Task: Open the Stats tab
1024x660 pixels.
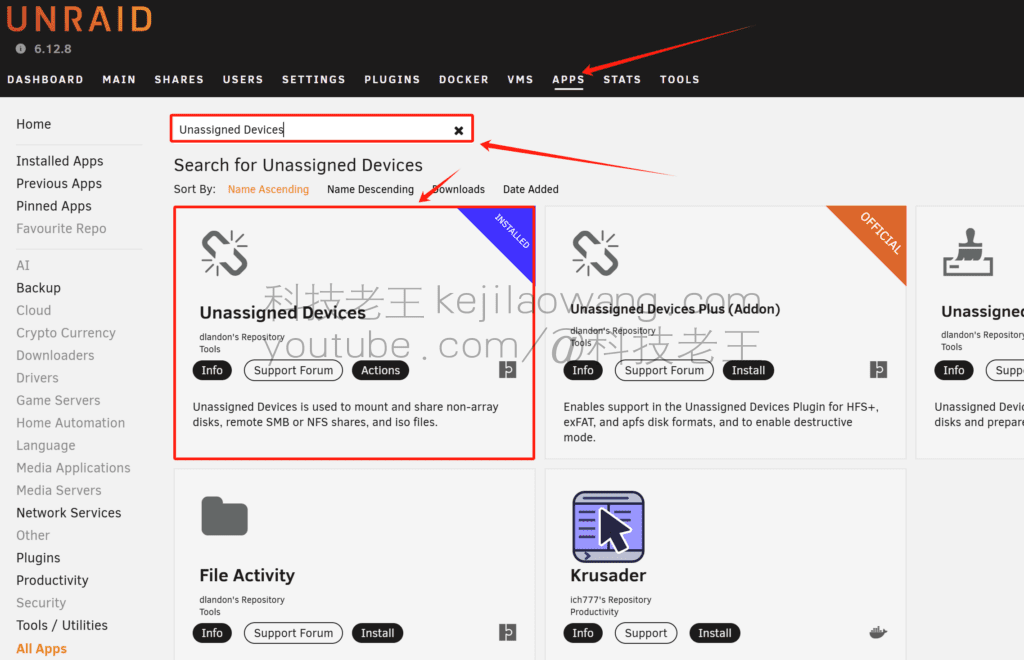Action: tap(622, 80)
